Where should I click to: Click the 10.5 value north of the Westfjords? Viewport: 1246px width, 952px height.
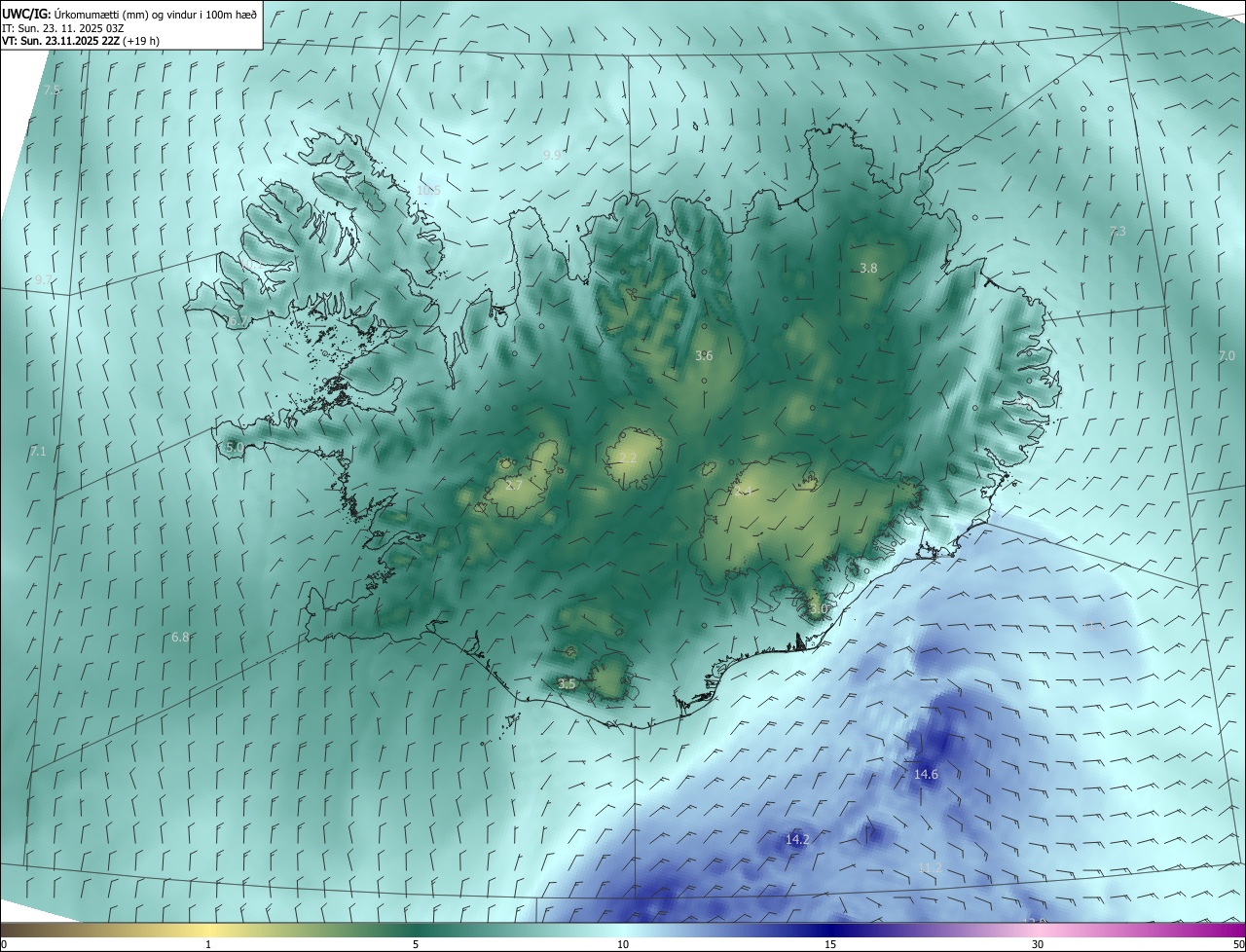(428, 191)
